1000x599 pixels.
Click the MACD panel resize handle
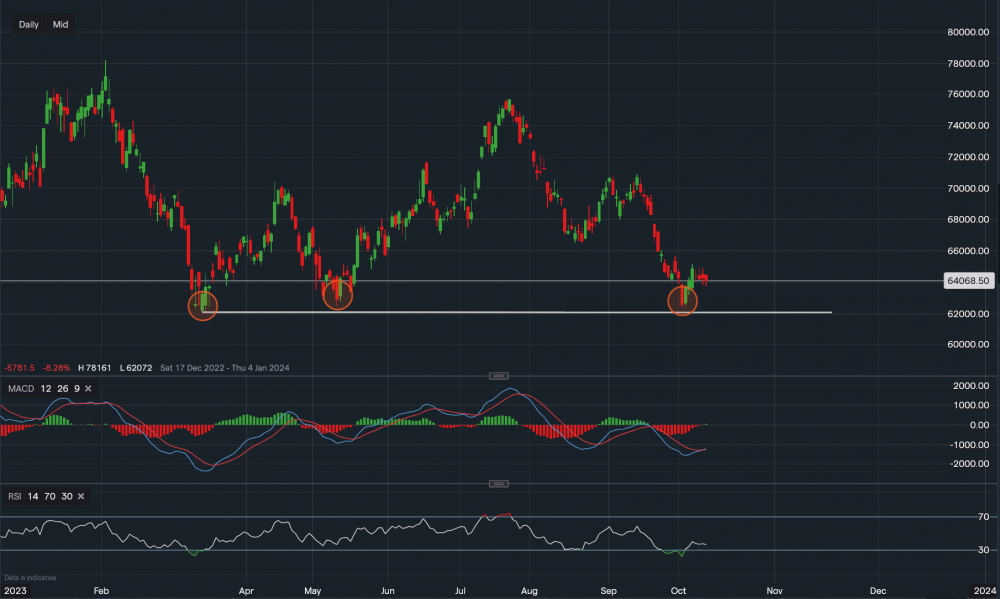(498, 375)
